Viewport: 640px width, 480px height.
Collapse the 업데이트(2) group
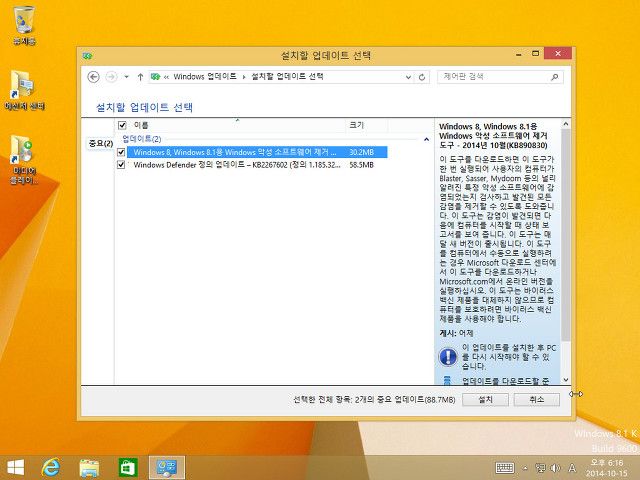tap(426, 140)
